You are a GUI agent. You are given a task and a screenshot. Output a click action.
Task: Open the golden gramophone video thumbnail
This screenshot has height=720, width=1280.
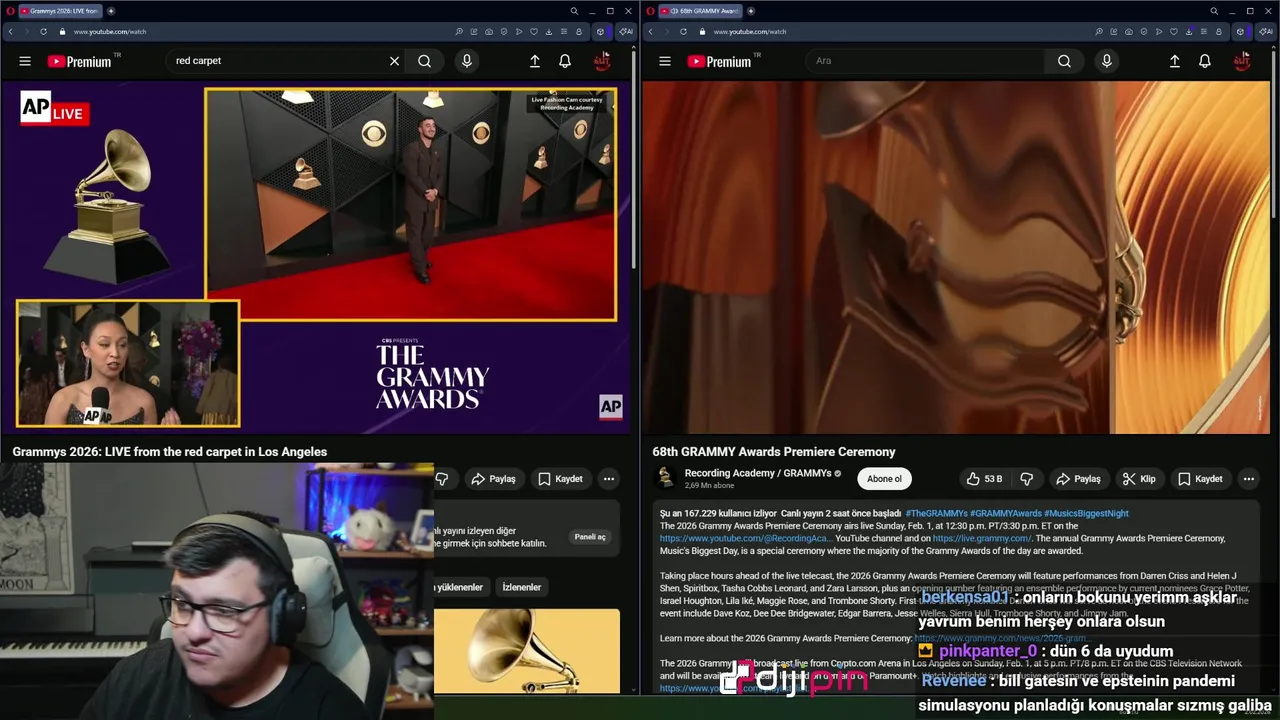point(527,650)
